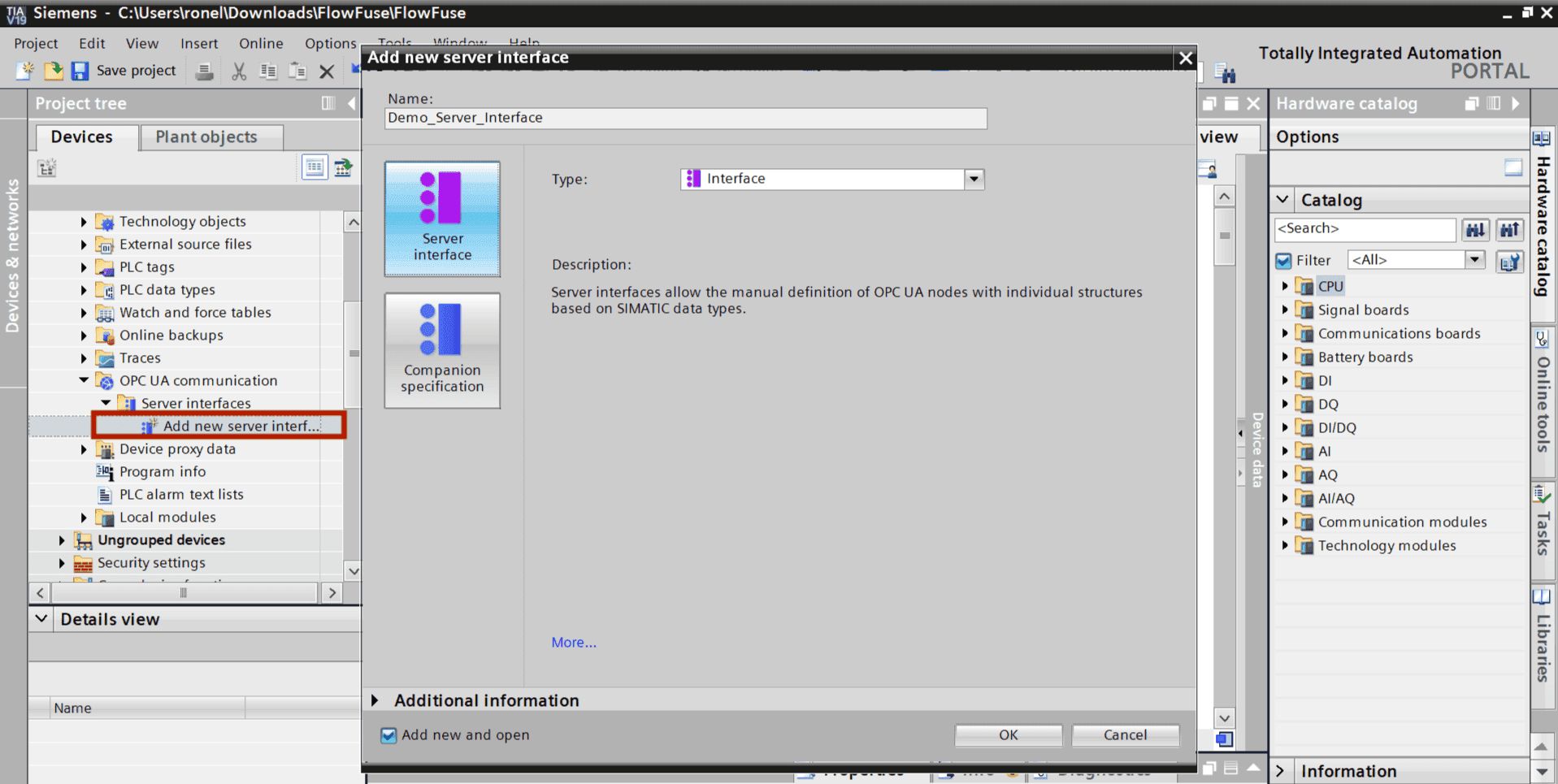Uncheck the Add new and open checkbox
The height and width of the screenshot is (784, 1558).
(x=388, y=734)
